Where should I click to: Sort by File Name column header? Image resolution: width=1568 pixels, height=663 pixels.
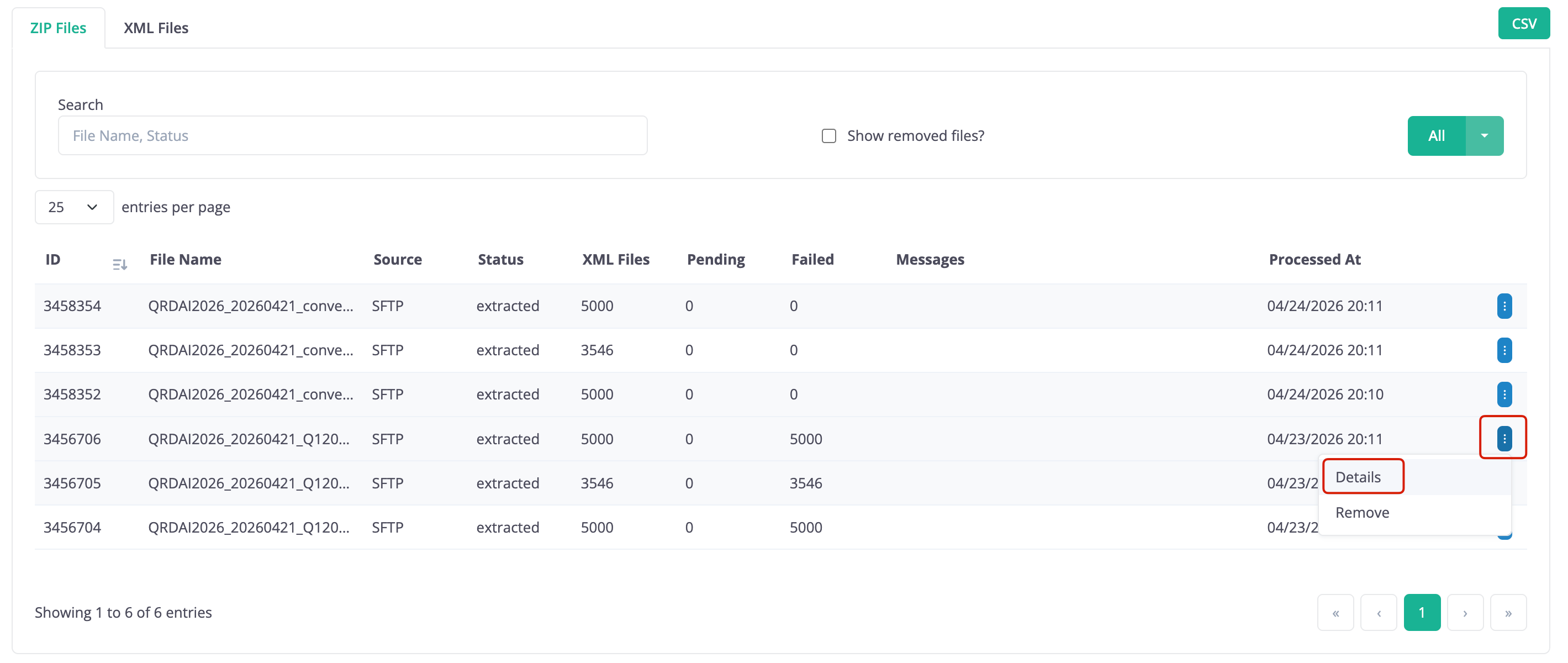click(185, 259)
